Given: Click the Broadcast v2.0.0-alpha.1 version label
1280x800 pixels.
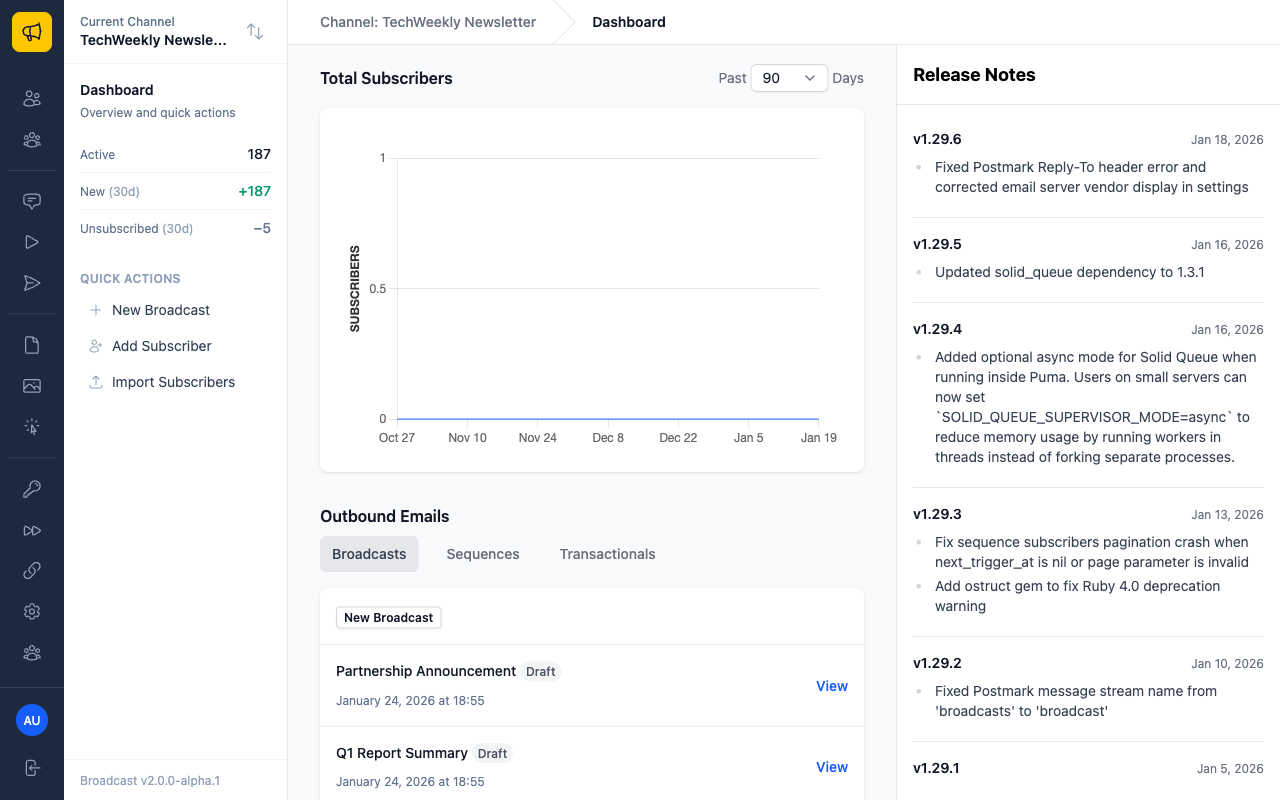Looking at the screenshot, I should (x=150, y=781).
